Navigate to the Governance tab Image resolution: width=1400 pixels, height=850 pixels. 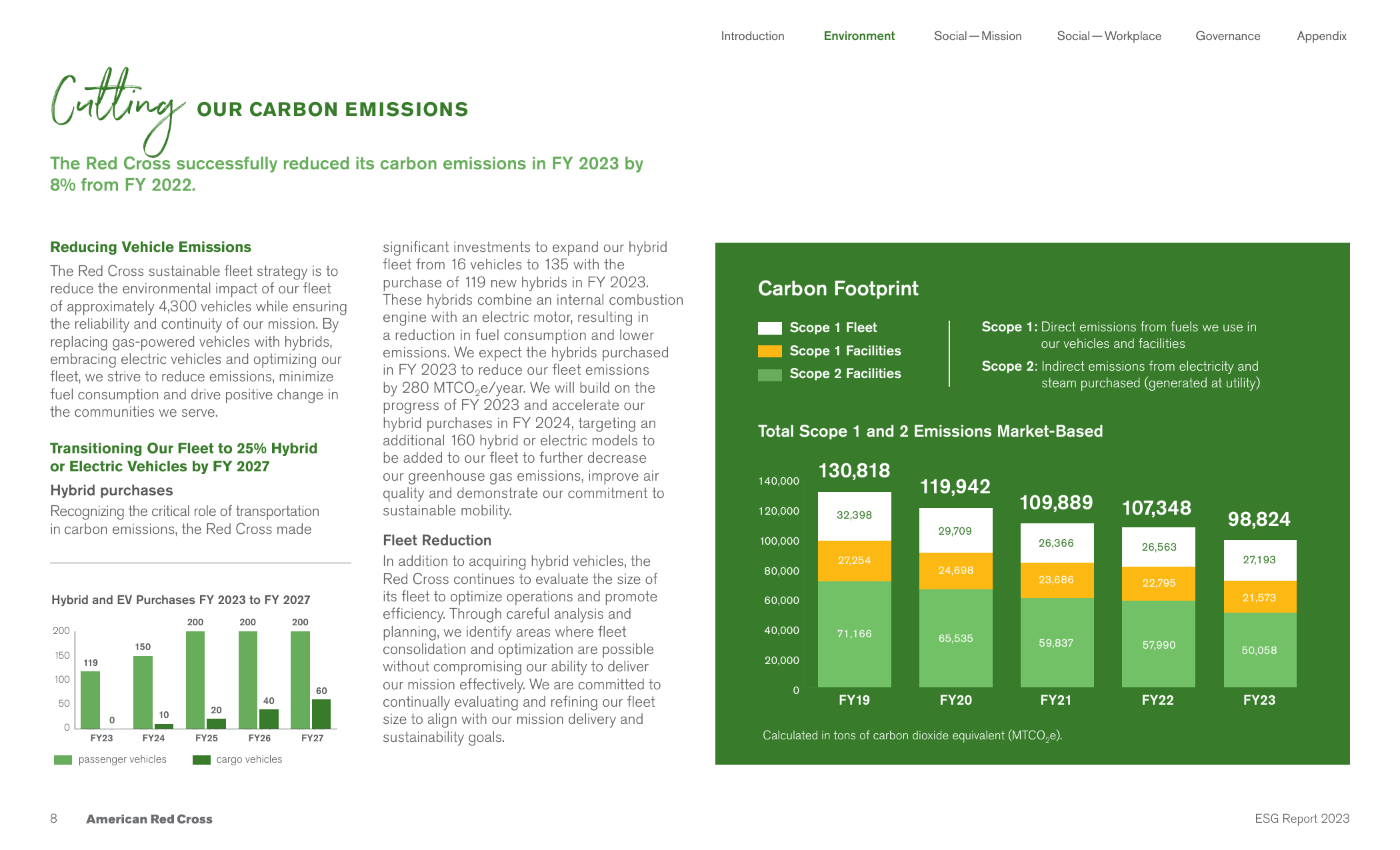click(x=1227, y=36)
